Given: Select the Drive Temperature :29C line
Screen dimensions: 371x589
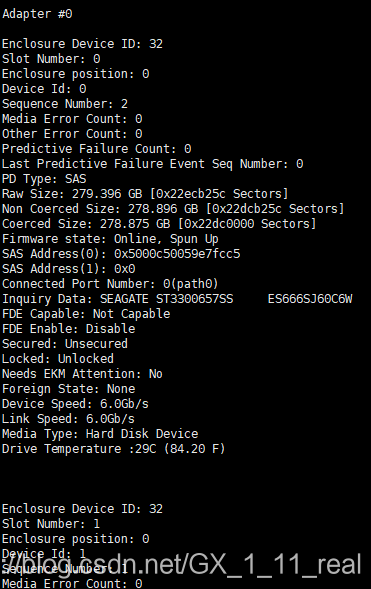Looking at the screenshot, I should [x=114, y=449].
